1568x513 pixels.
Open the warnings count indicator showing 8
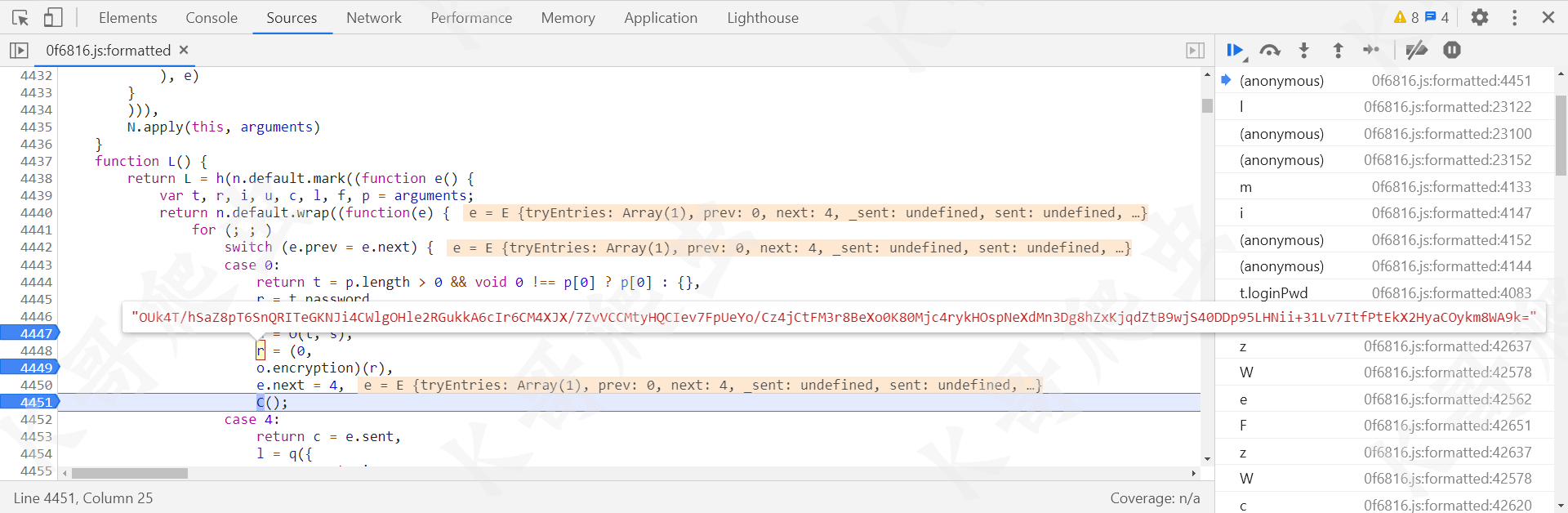1406,17
